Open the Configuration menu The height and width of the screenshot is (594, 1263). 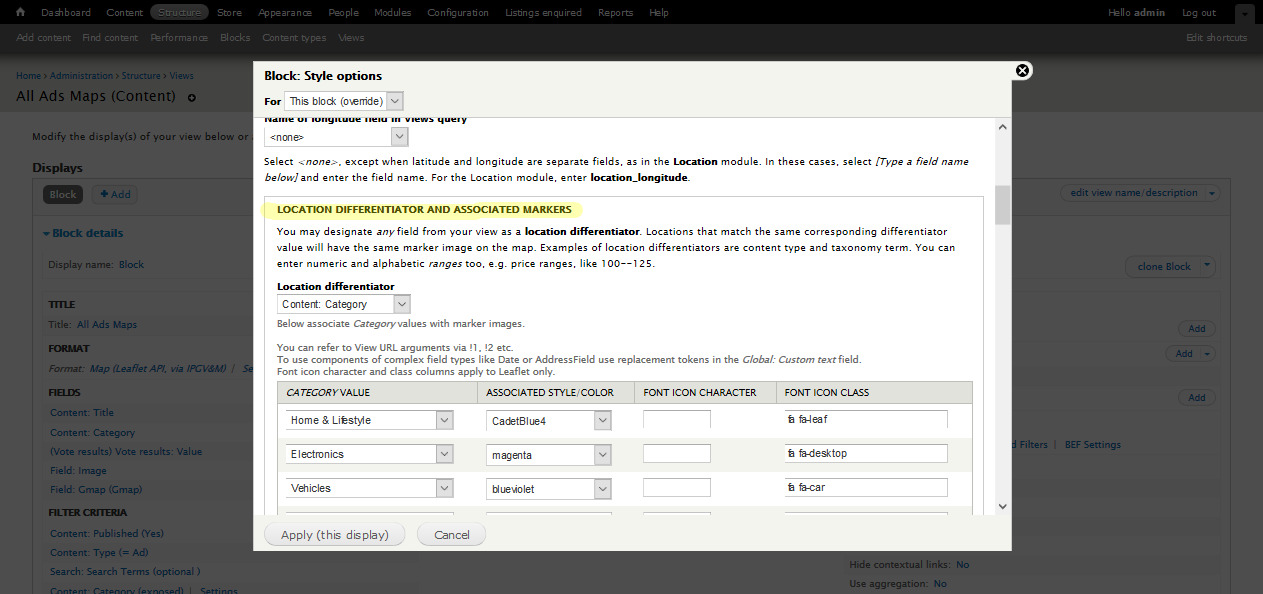[x=457, y=13]
